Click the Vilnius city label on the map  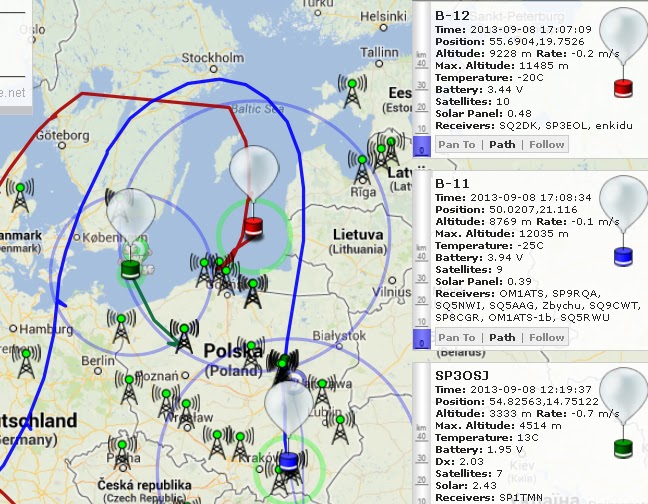391,292
